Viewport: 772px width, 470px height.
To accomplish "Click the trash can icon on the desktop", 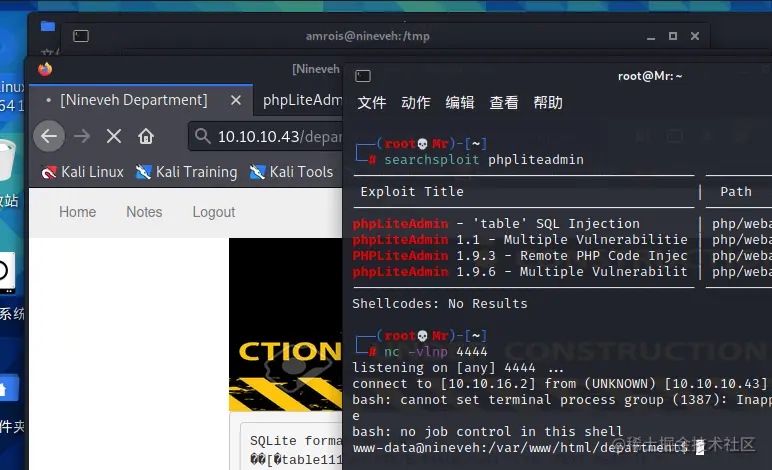I will [x=7, y=160].
